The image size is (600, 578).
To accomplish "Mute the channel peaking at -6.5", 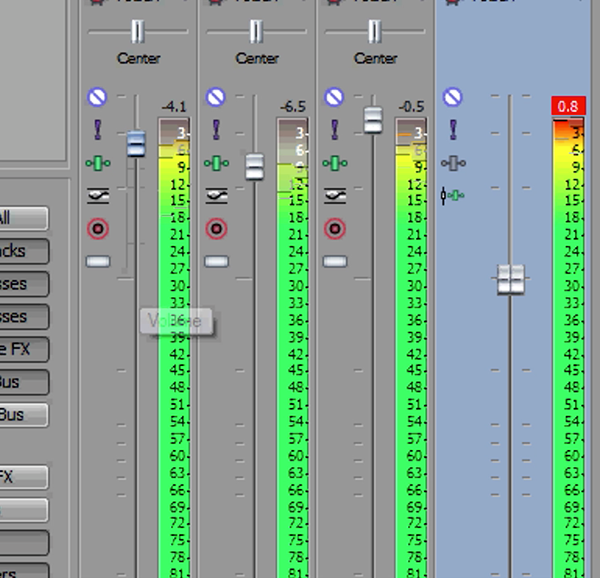I will [x=216, y=97].
